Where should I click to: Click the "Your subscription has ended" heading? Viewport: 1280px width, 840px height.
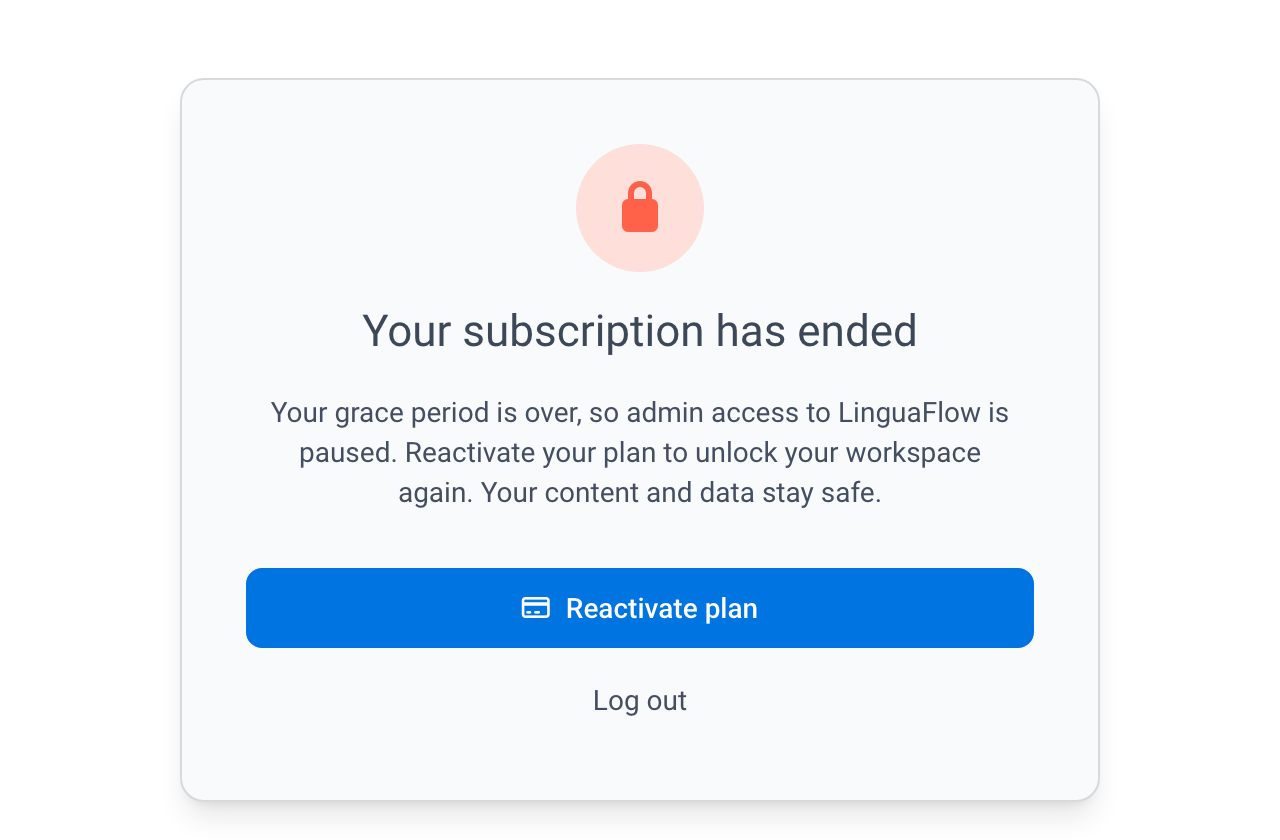tap(640, 331)
